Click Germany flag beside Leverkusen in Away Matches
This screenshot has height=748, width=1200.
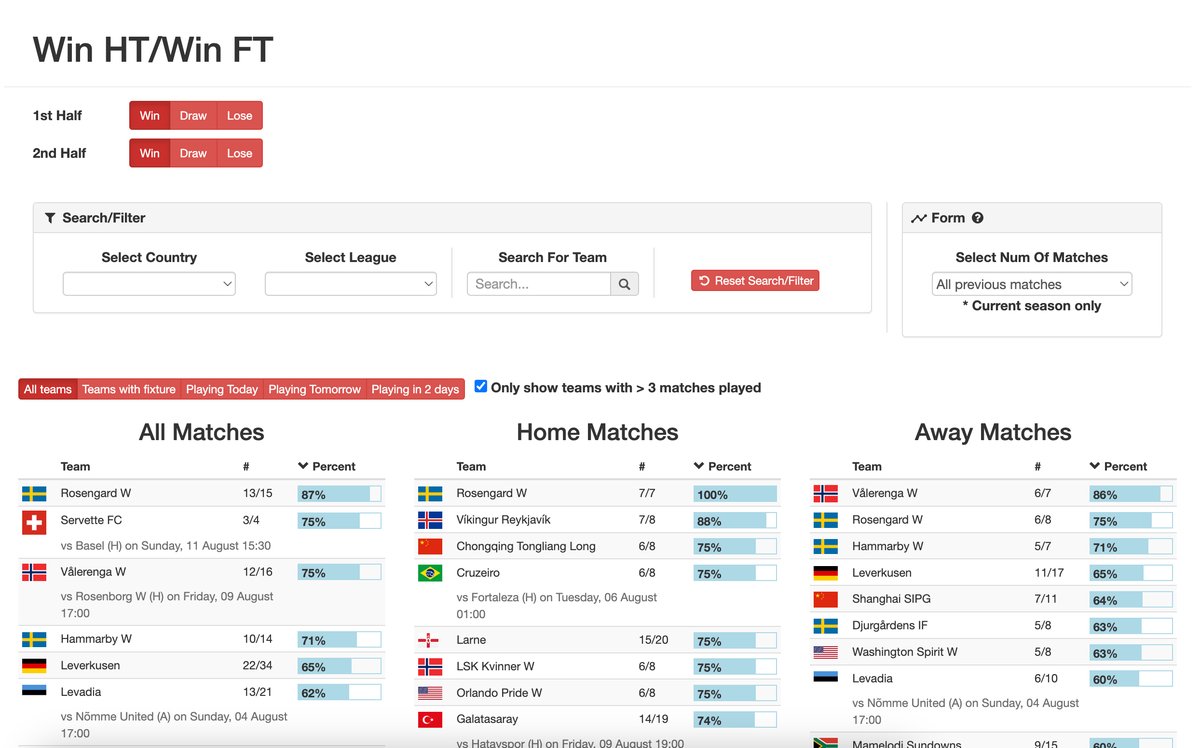[x=826, y=573]
